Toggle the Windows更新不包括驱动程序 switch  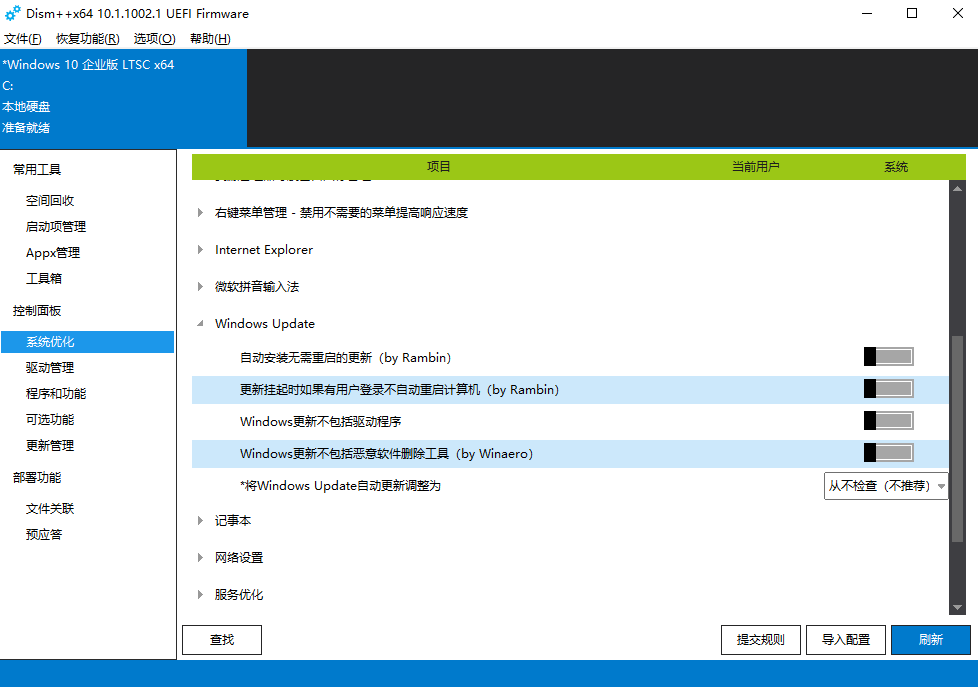888,420
